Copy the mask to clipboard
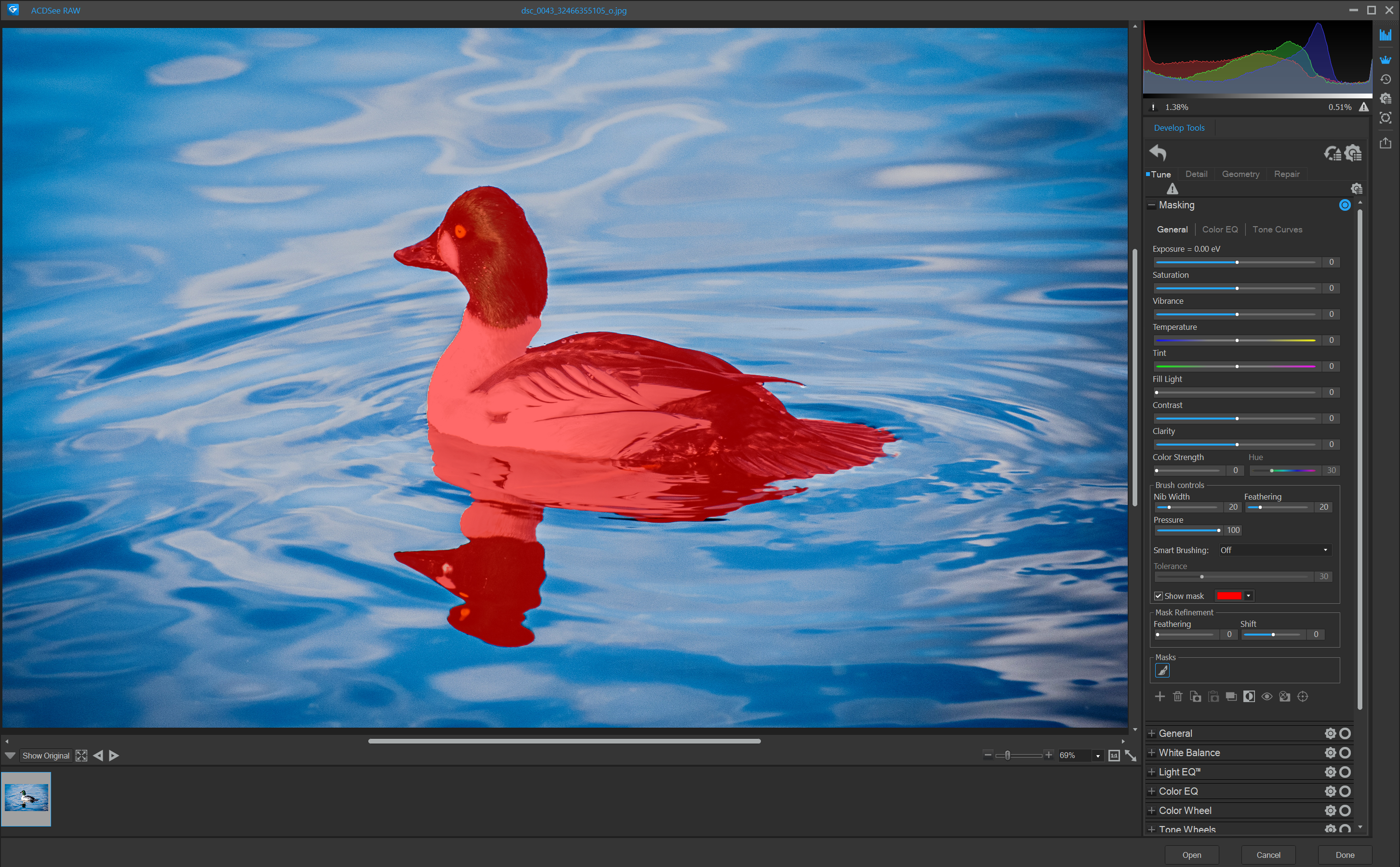1400x867 pixels. (1195, 697)
